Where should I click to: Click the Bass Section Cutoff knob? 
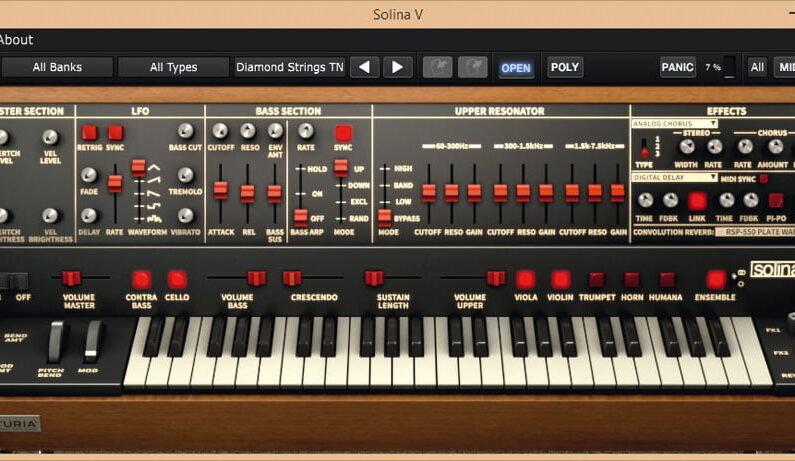220,131
